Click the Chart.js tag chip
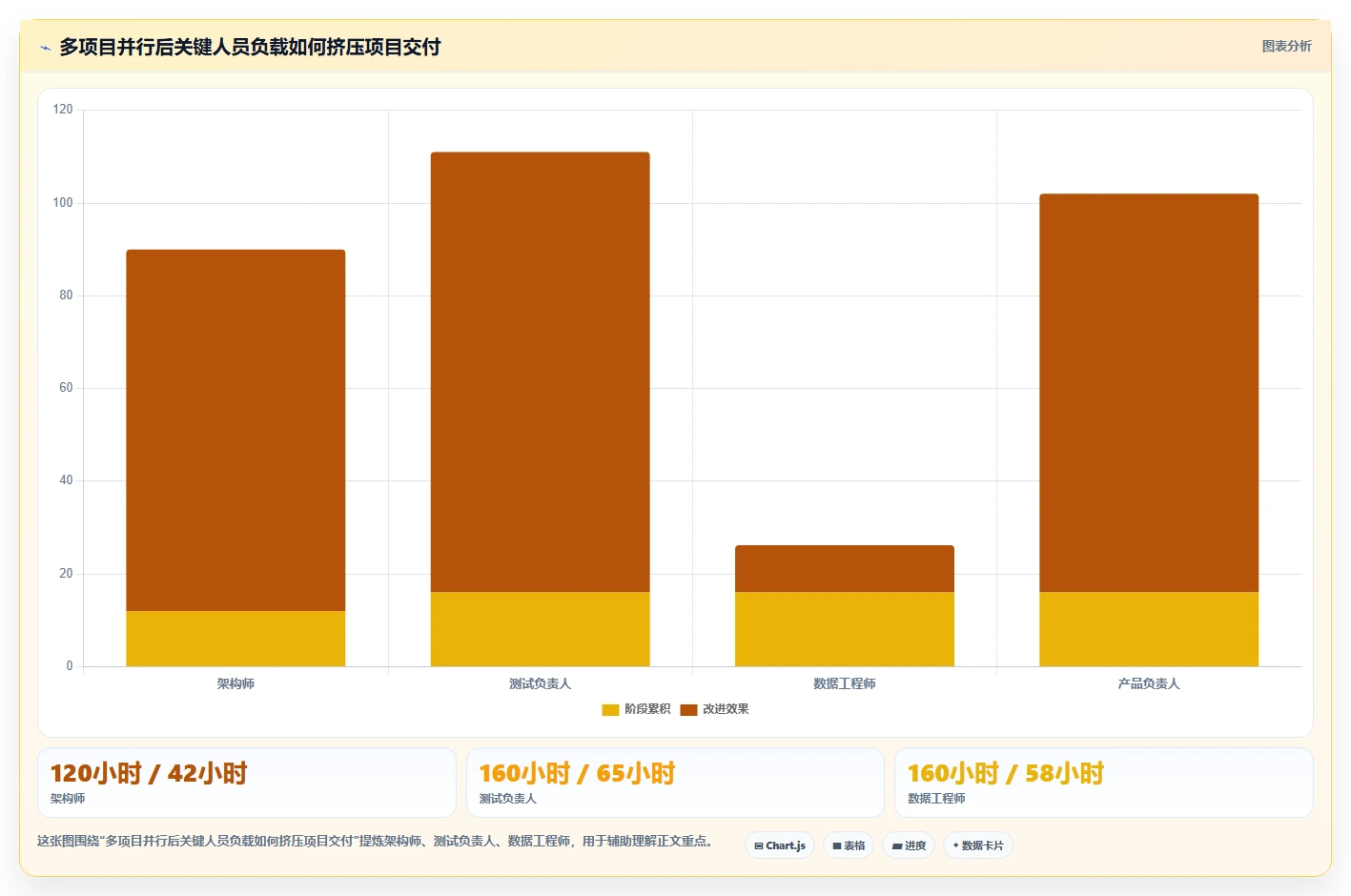 point(780,845)
